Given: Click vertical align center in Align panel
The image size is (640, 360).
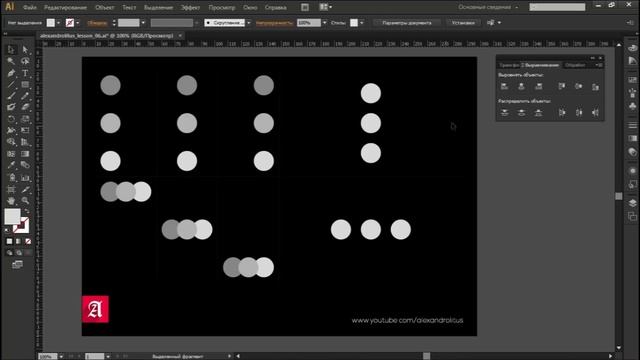Looking at the screenshot, I should [579, 86].
